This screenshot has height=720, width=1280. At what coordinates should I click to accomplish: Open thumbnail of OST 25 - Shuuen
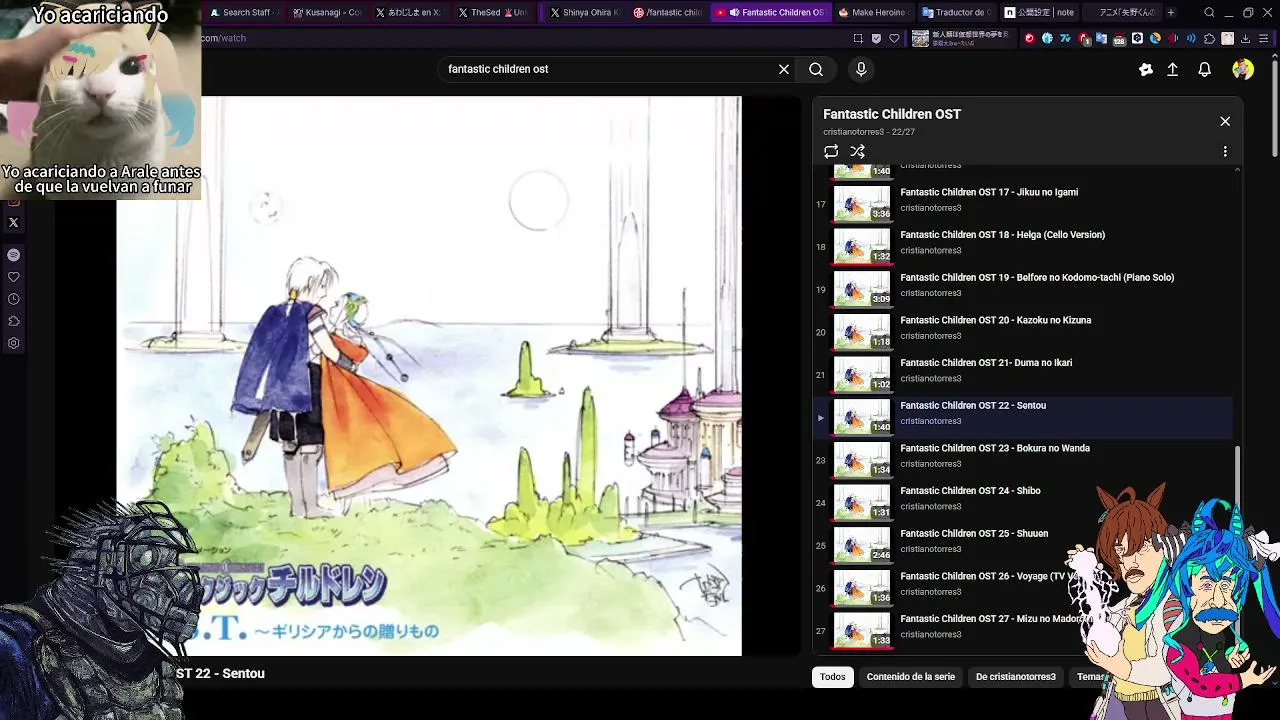point(862,545)
